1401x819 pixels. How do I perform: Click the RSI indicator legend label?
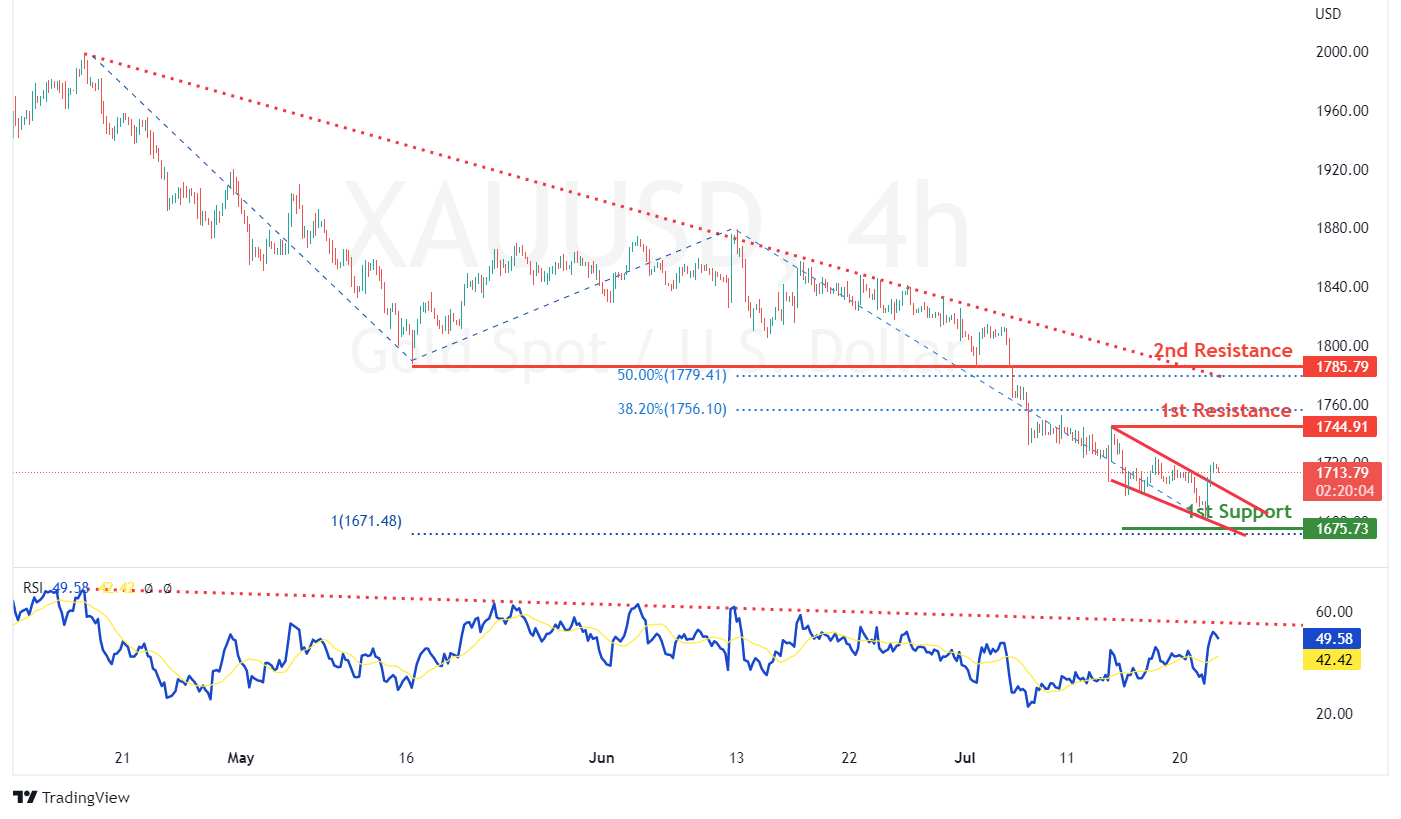pos(32,588)
